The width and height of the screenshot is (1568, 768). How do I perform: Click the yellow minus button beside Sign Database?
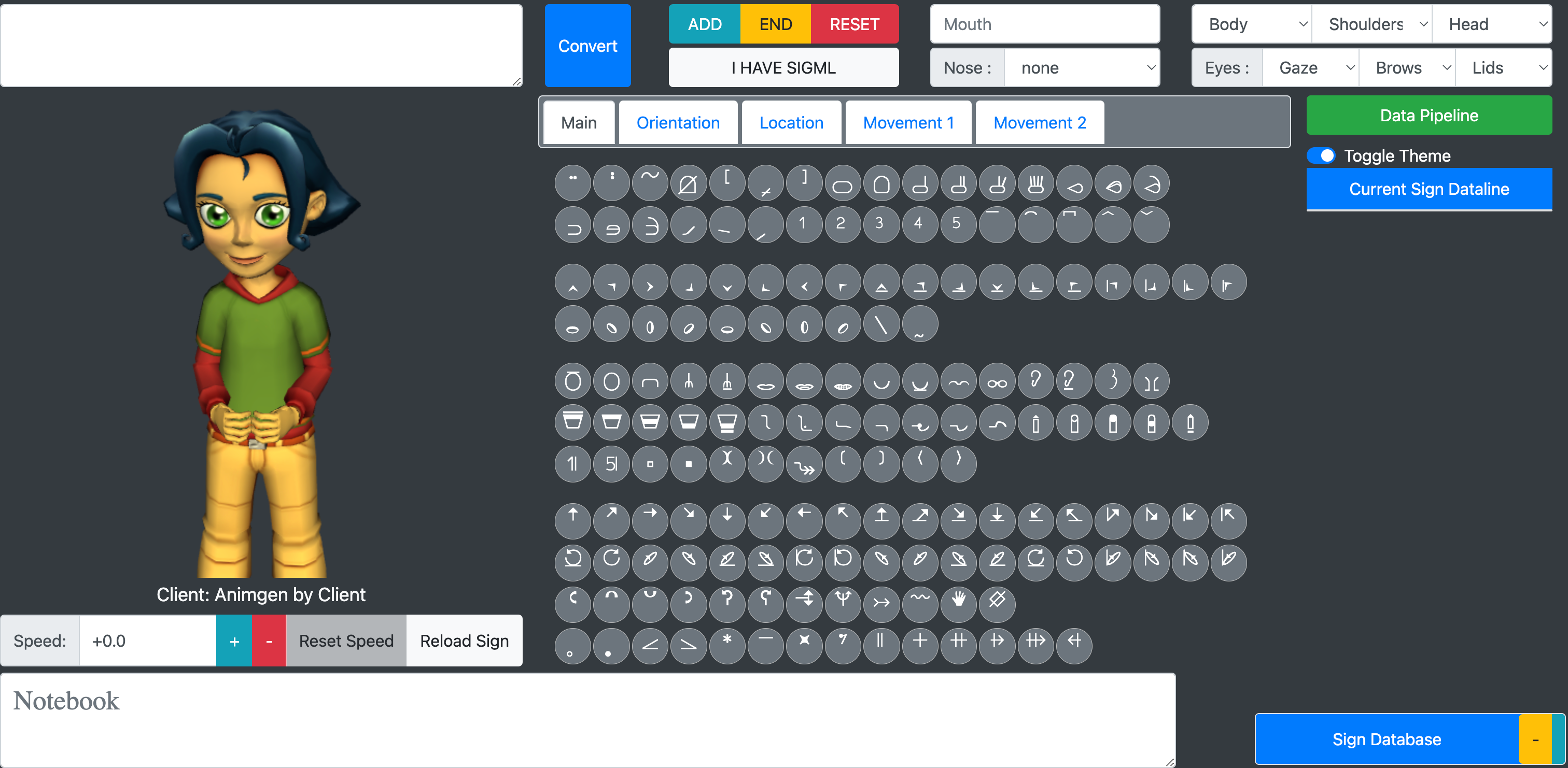coord(1535,739)
